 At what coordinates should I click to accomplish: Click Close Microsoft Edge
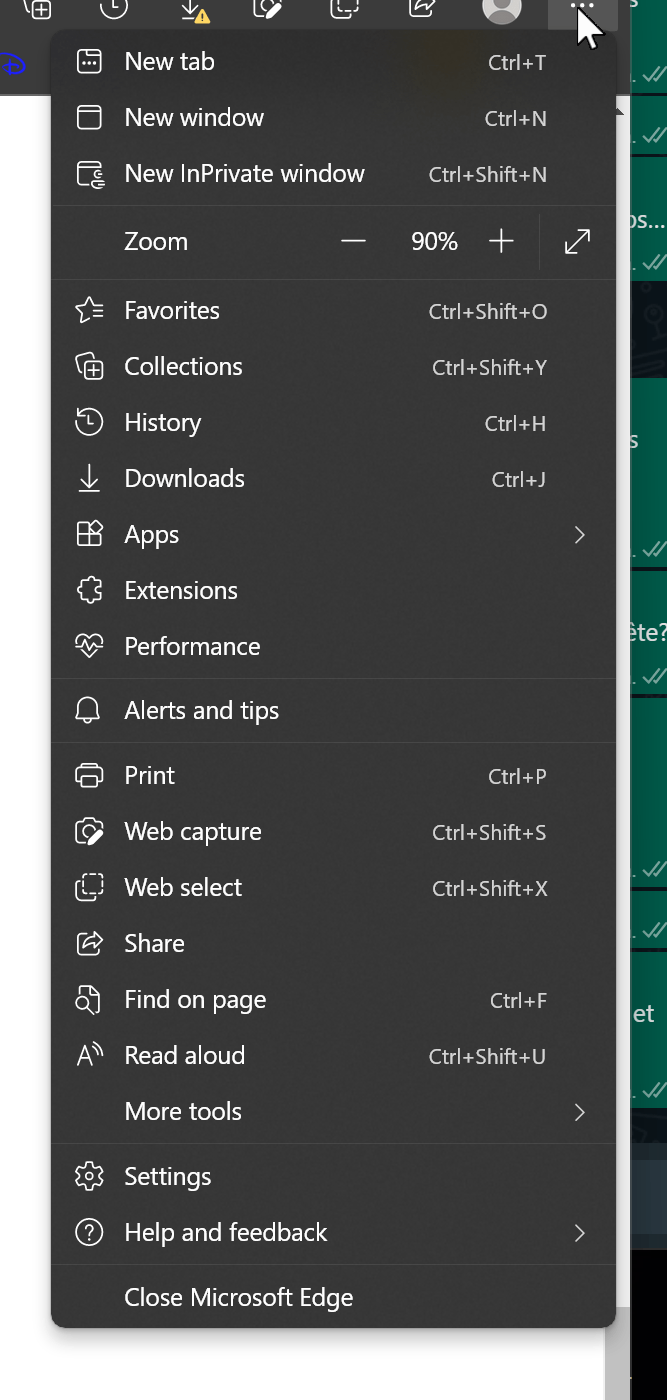[x=333, y=1298]
